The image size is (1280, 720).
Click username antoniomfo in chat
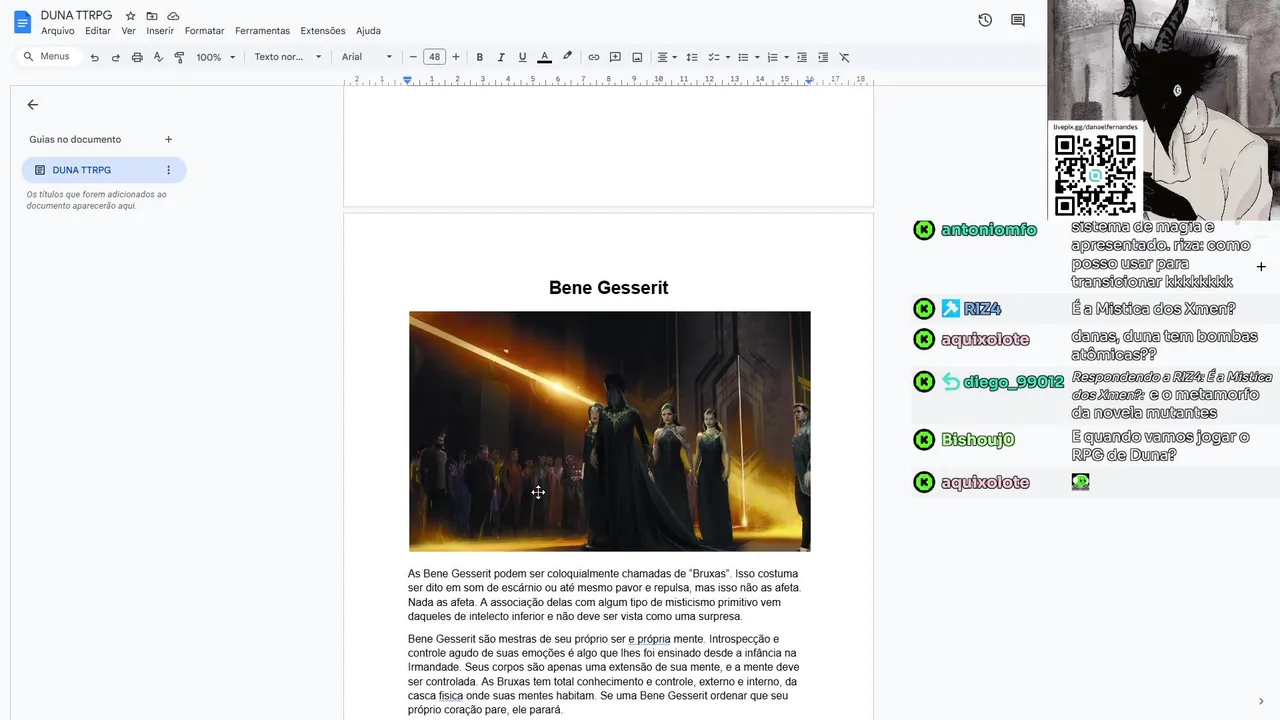pyautogui.click(x=989, y=230)
